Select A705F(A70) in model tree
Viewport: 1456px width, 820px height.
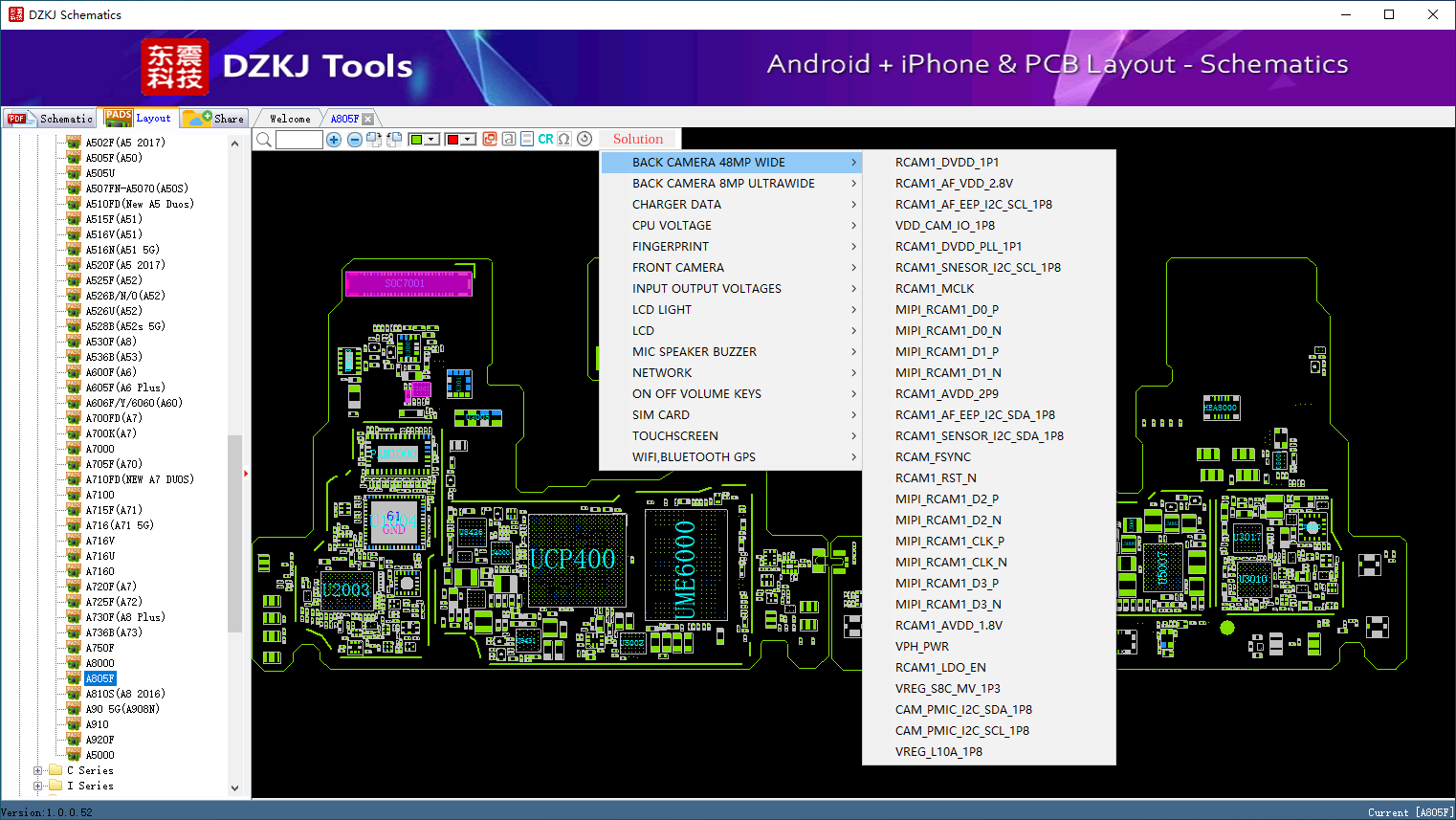(114, 464)
